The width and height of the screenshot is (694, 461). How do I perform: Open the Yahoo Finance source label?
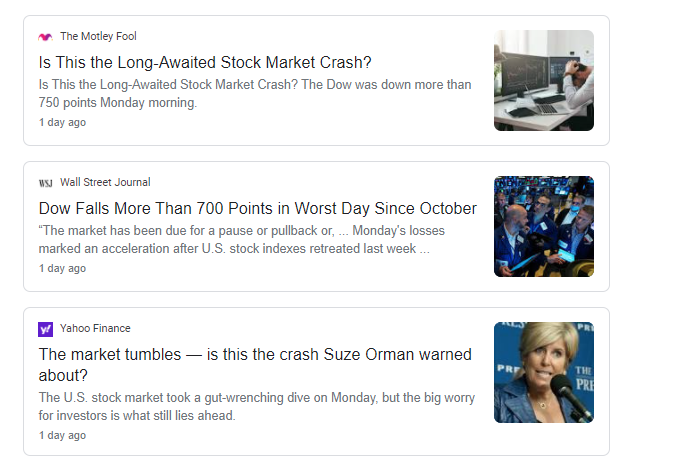coord(95,329)
